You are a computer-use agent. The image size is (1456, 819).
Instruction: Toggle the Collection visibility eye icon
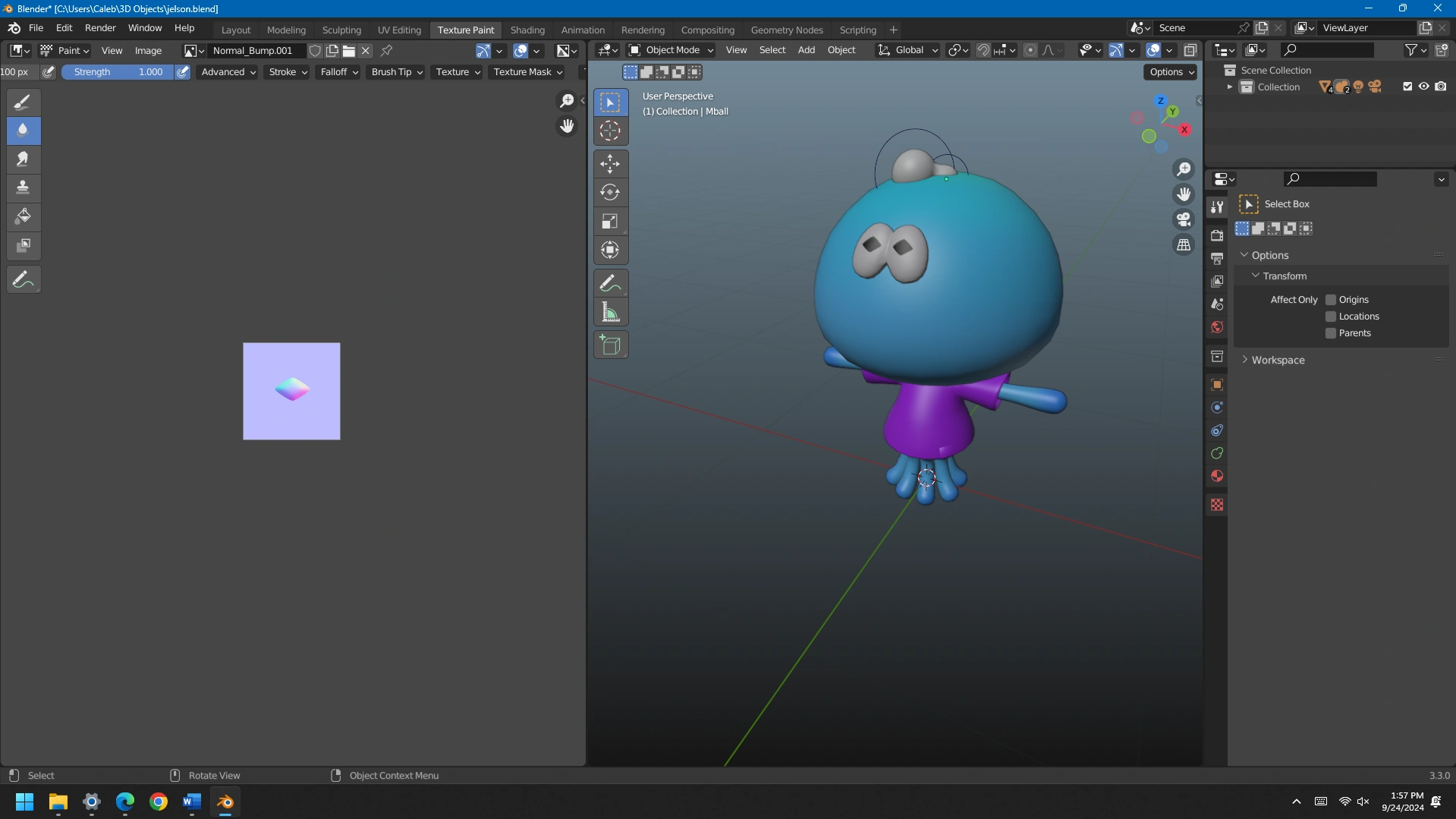point(1424,86)
